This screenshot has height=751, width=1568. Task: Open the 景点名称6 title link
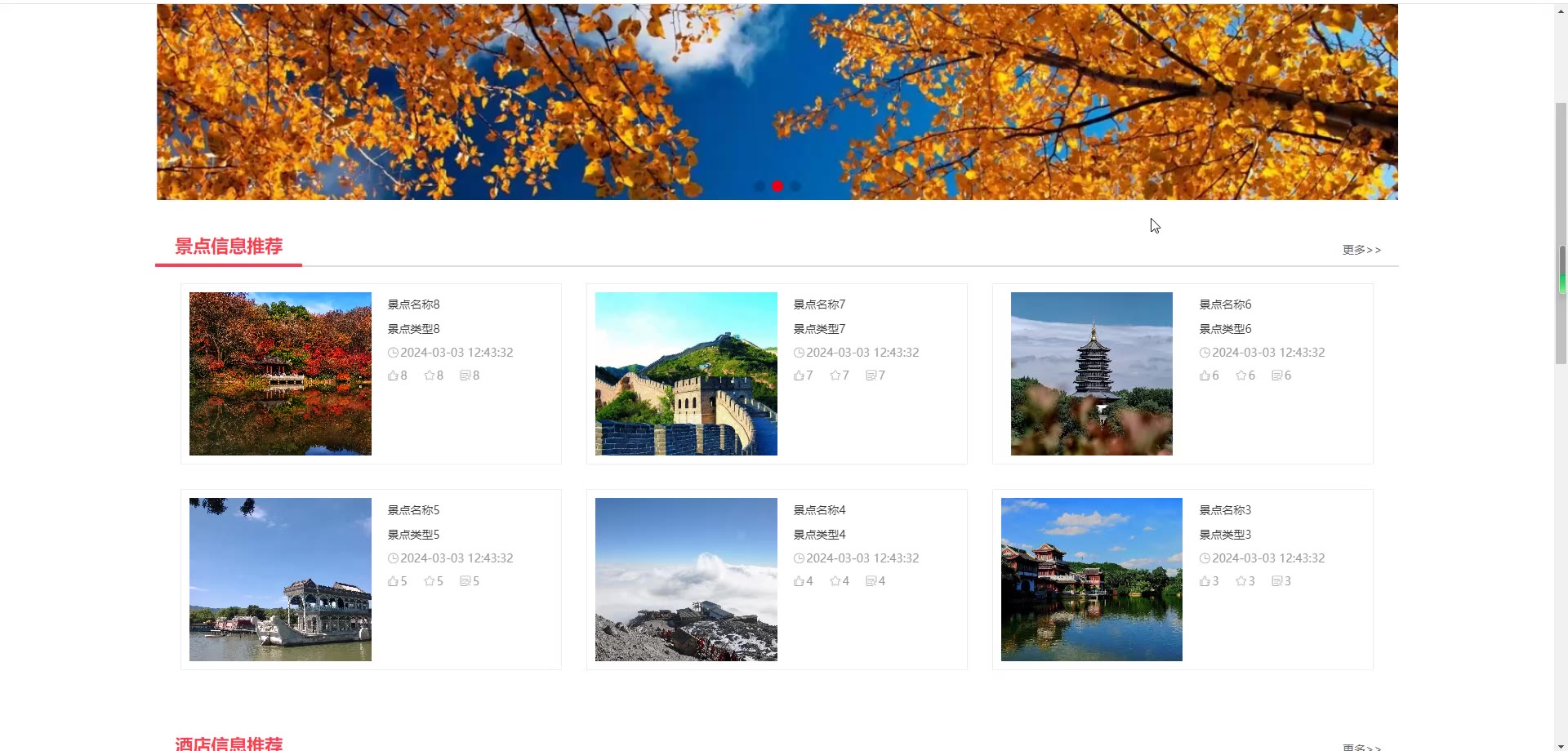point(1225,304)
